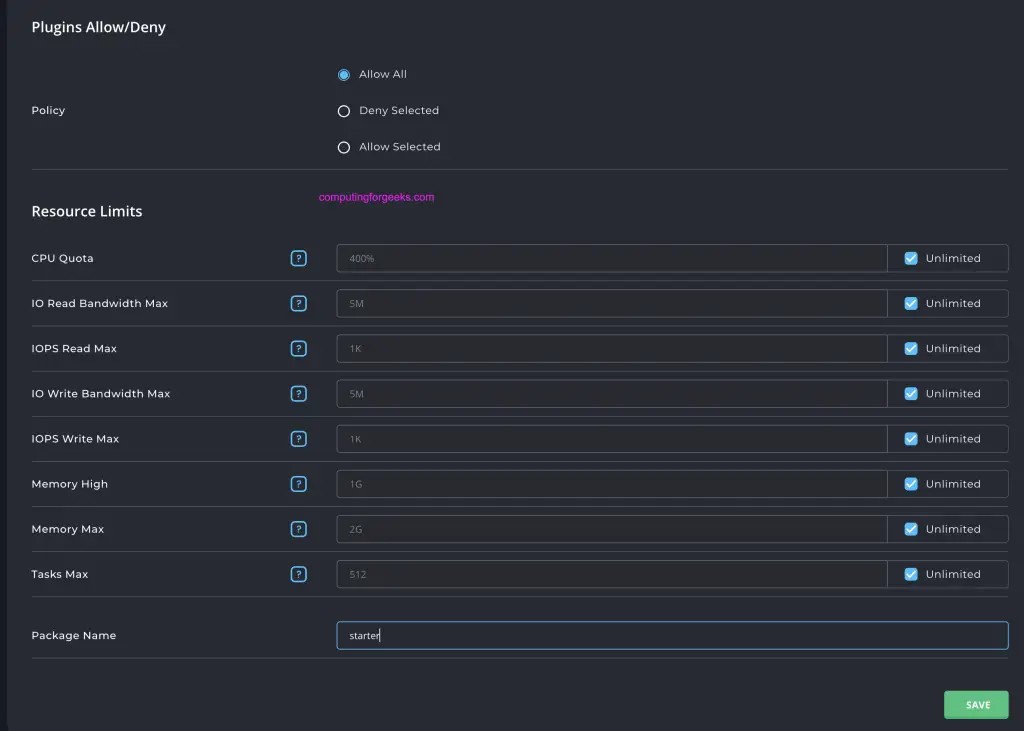Open help icon for Tasks Max
Image resolution: width=1024 pixels, height=731 pixels.
(298, 574)
